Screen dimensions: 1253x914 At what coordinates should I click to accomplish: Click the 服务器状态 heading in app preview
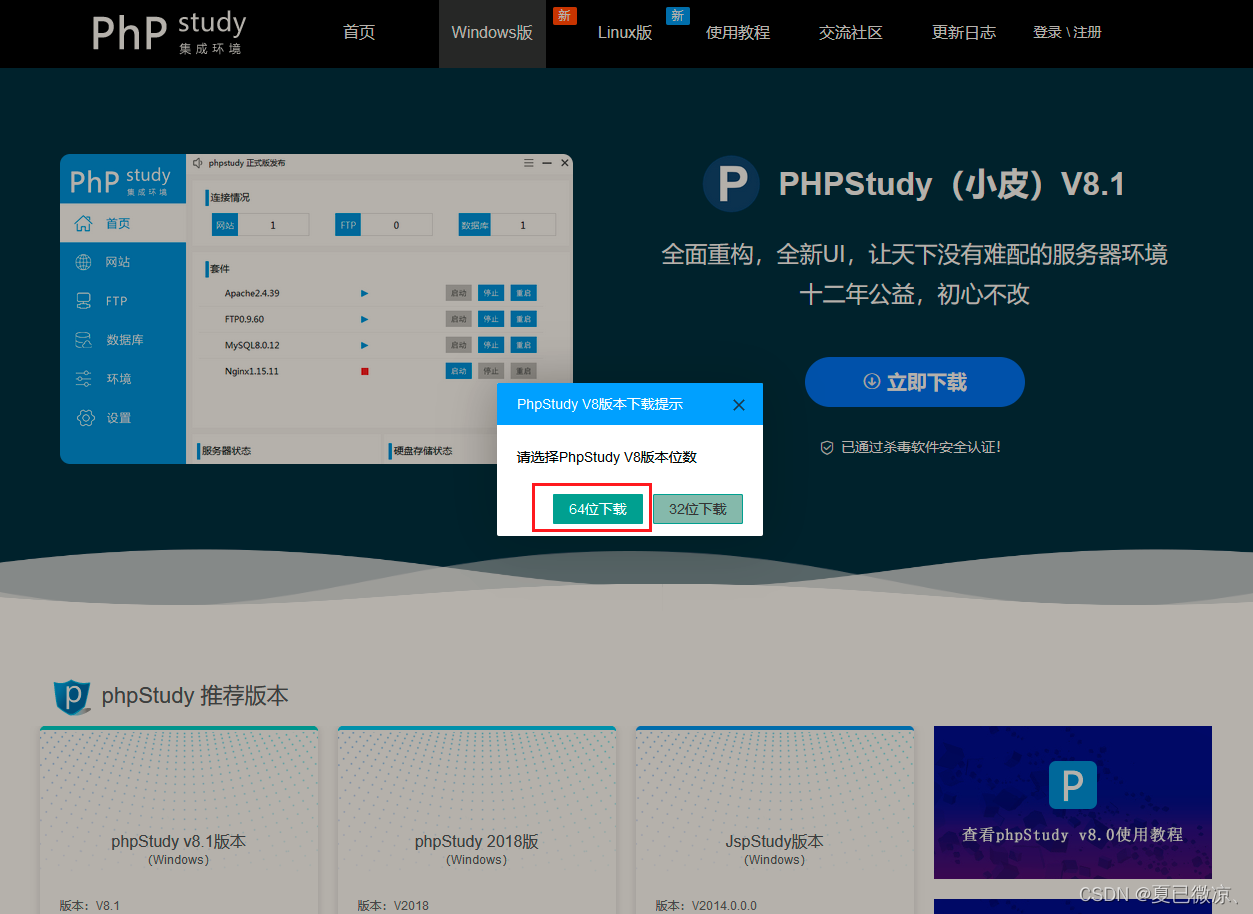tap(227, 451)
